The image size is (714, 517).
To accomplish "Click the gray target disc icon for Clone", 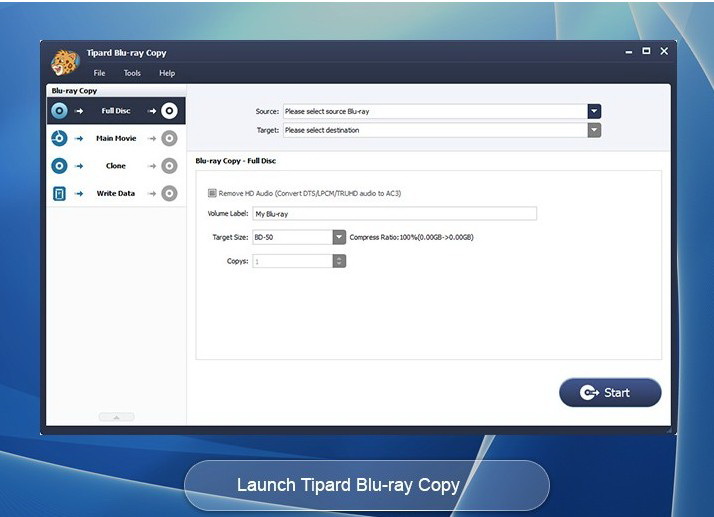I will point(169,166).
